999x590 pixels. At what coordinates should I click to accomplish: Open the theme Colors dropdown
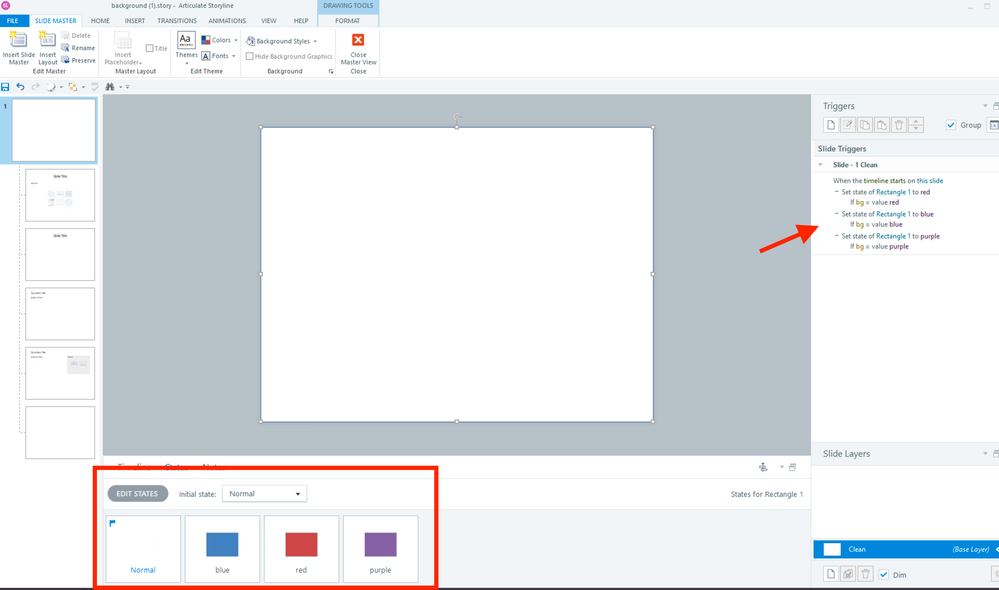point(219,40)
